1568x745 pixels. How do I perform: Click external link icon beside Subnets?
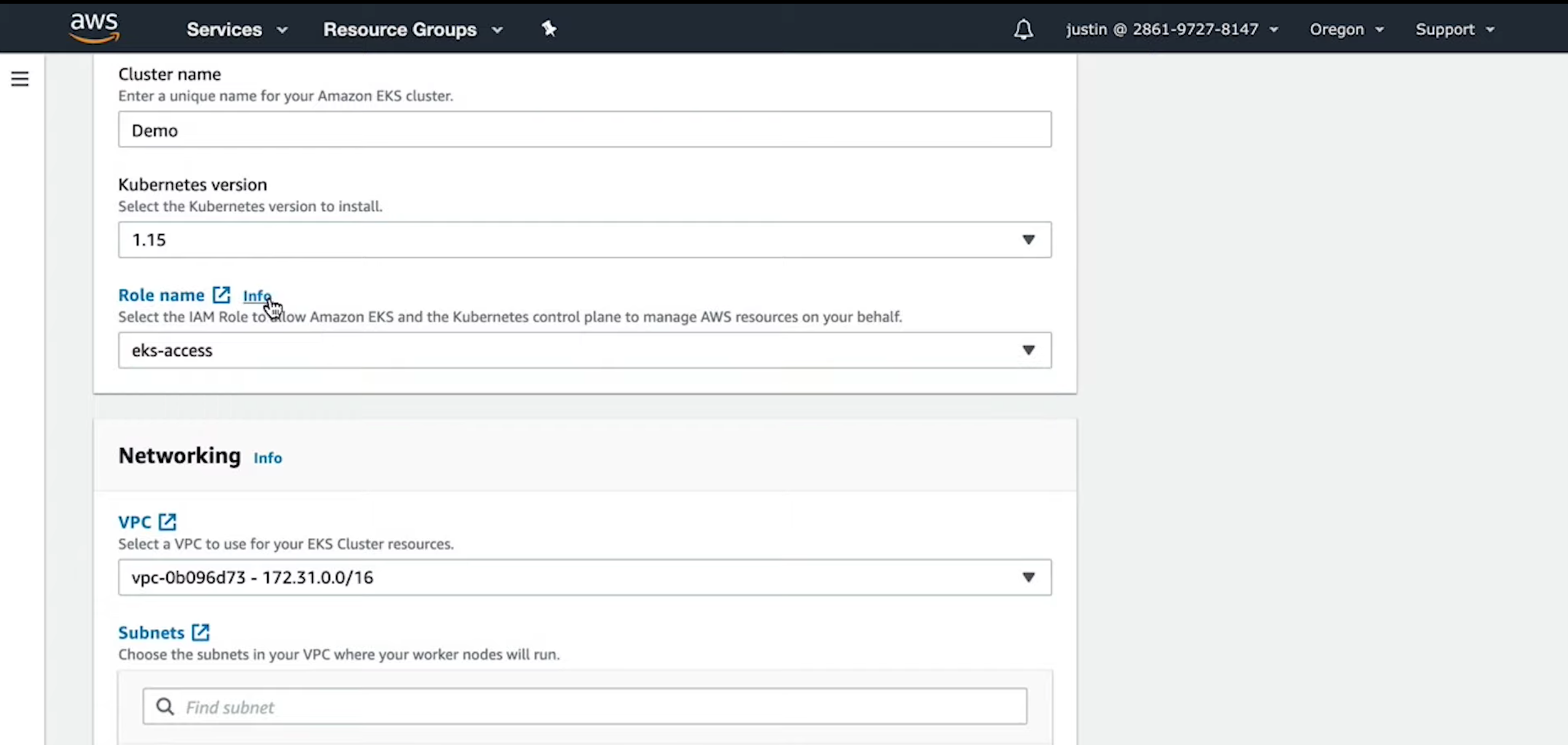point(200,633)
